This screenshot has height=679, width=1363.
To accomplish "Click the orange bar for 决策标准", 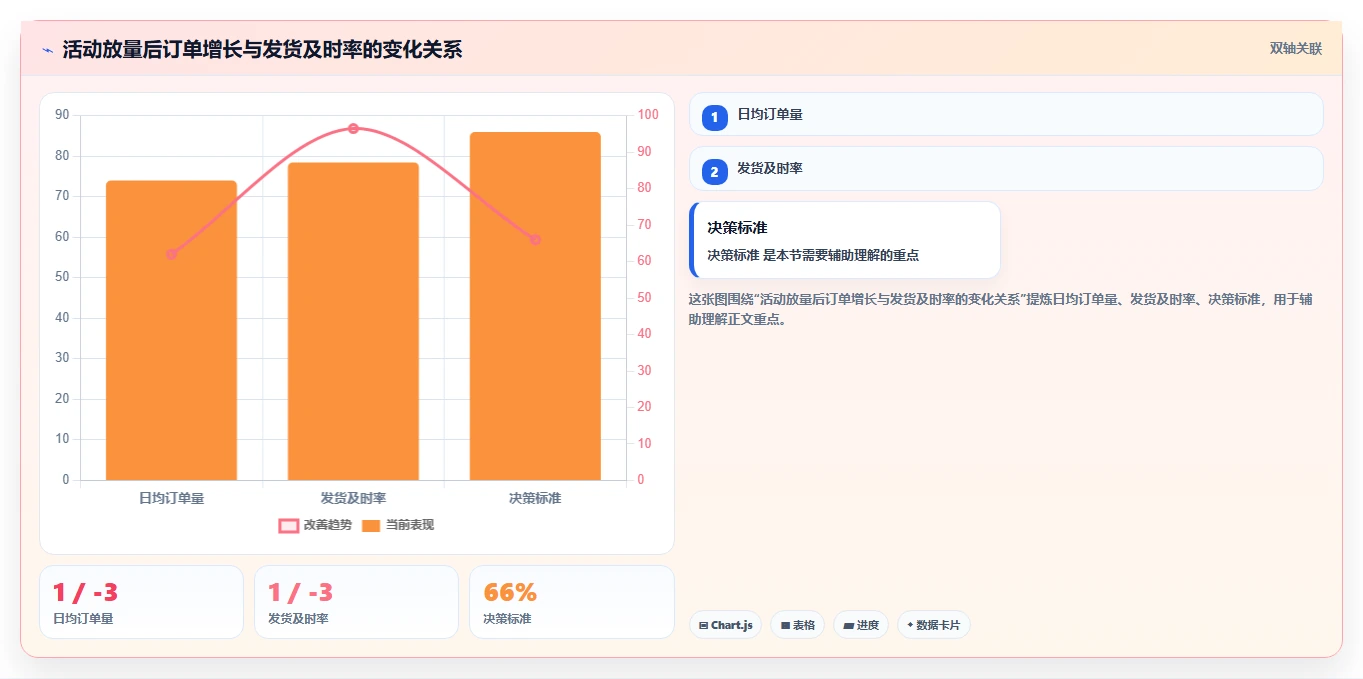I will (535, 306).
